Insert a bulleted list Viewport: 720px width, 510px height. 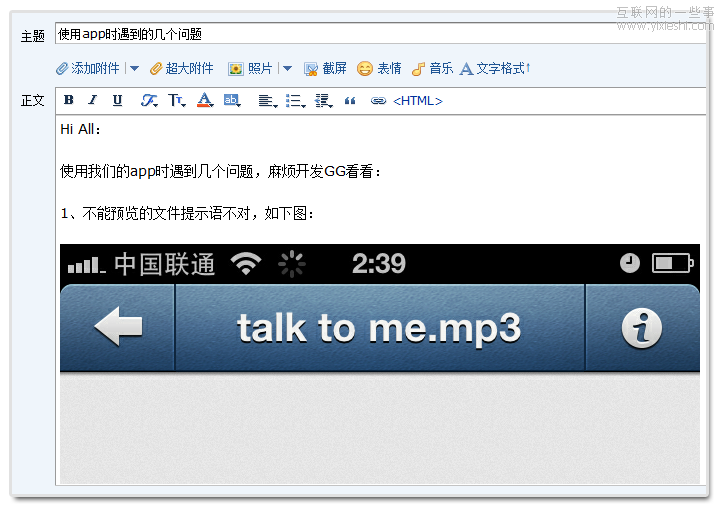pos(295,101)
